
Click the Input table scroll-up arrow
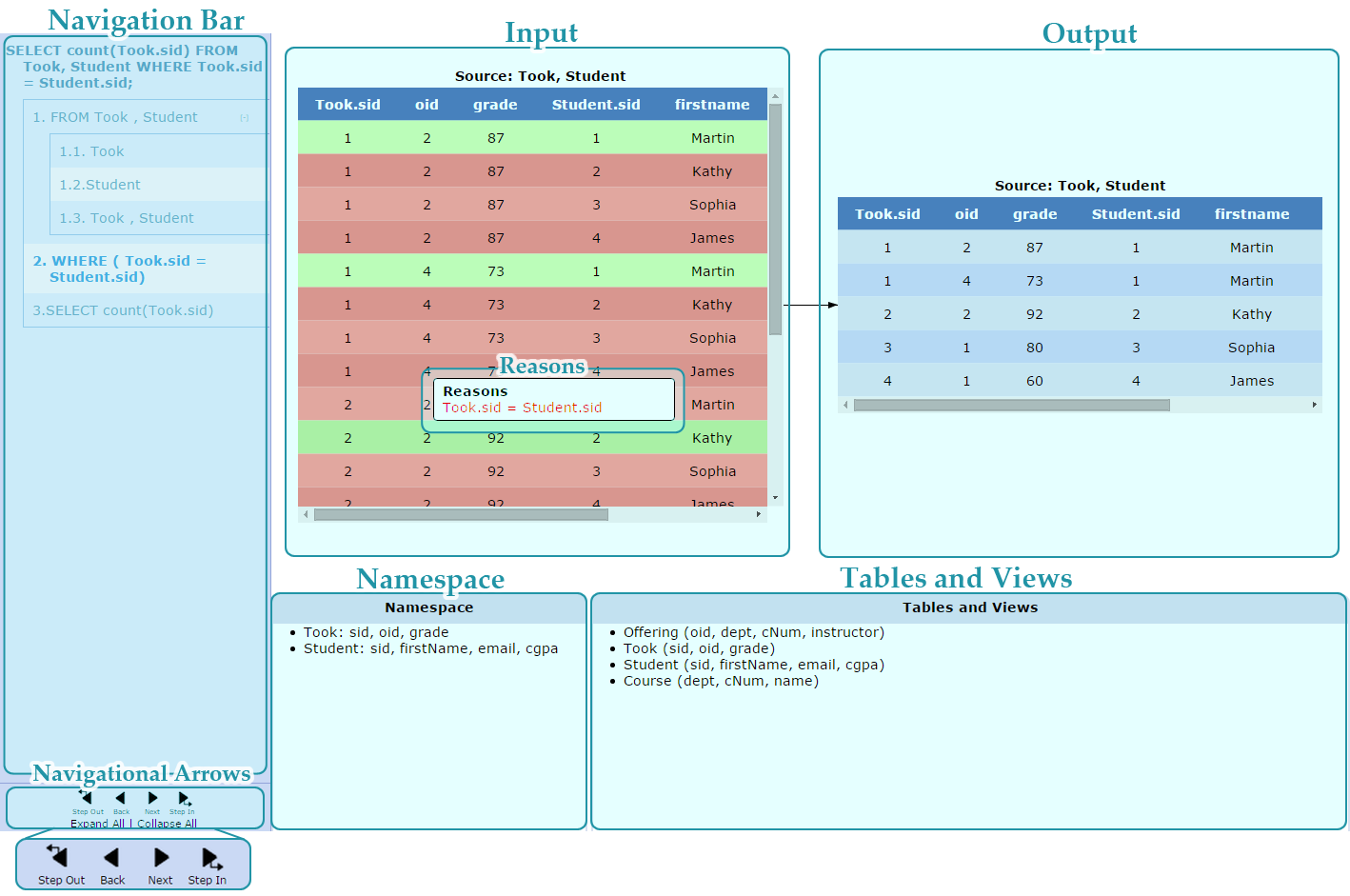(776, 96)
